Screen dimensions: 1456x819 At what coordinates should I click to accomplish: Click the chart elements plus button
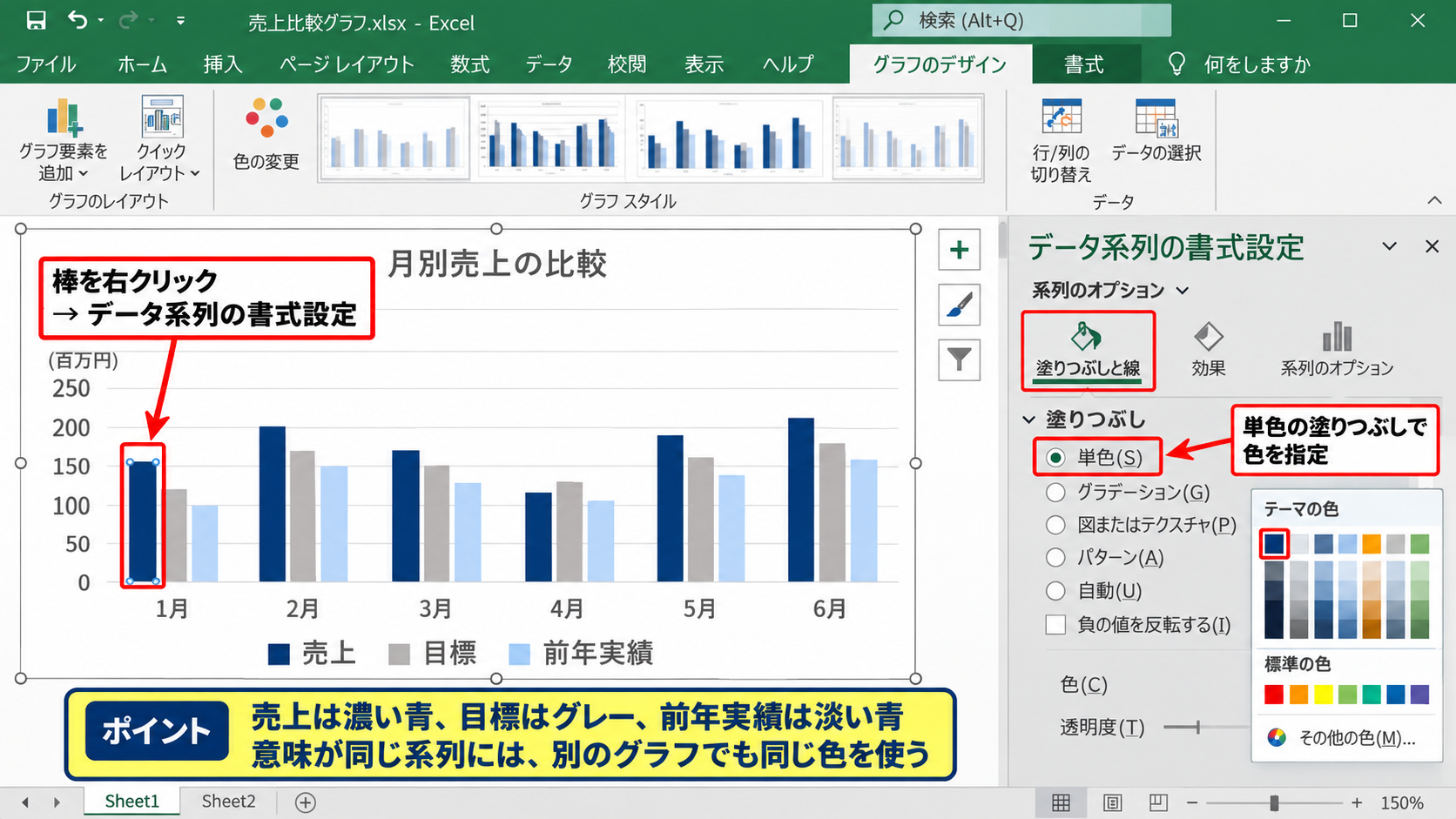[959, 250]
